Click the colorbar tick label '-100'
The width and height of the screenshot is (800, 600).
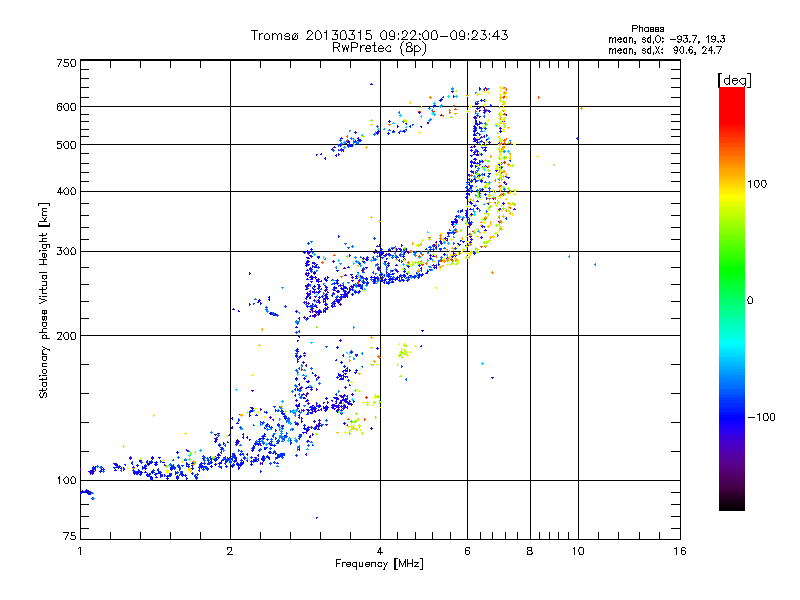pyautogui.click(x=761, y=417)
